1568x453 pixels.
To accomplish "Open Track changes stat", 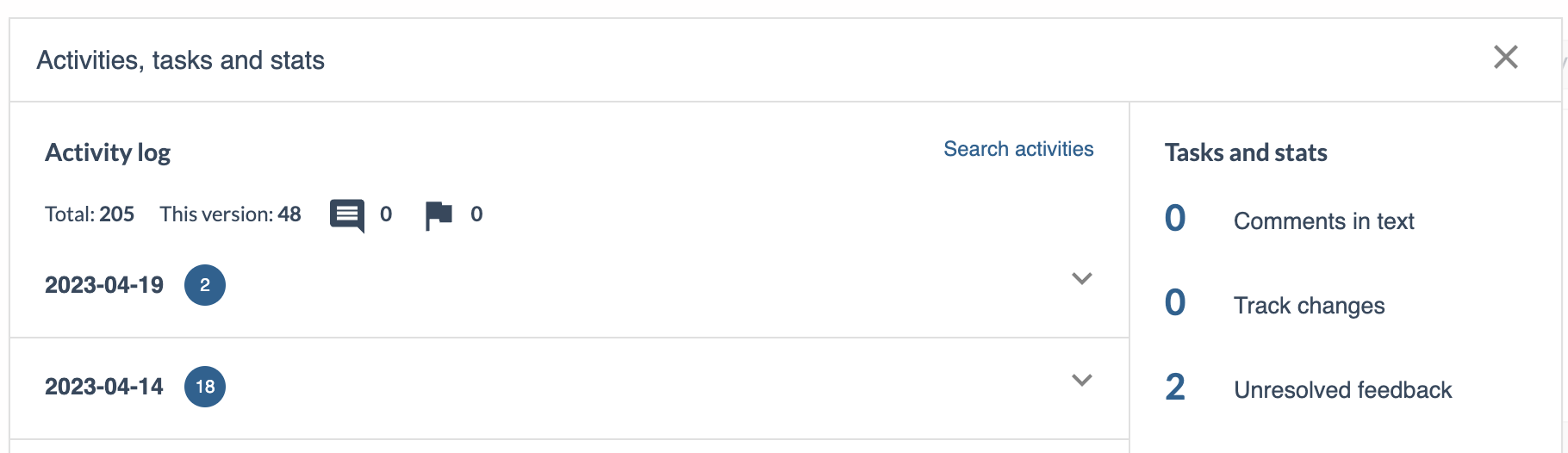I will [1309, 306].
